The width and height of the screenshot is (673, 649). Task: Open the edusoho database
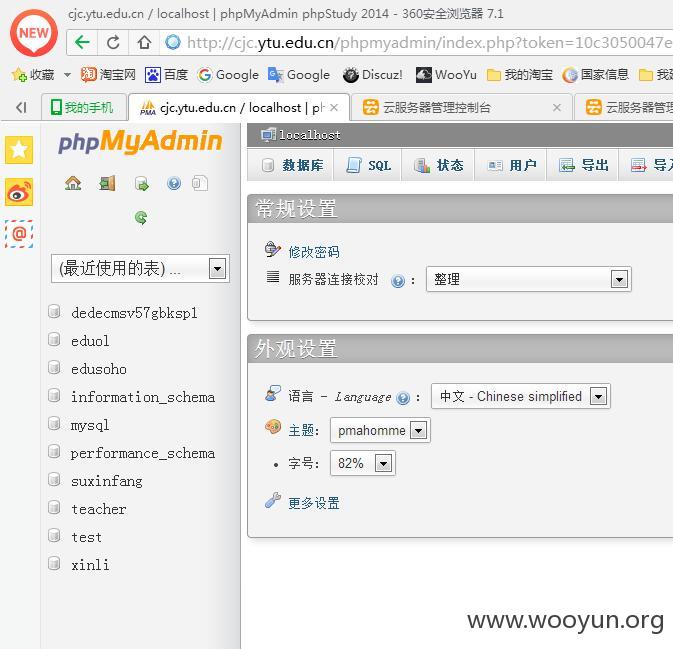[x=99, y=369]
